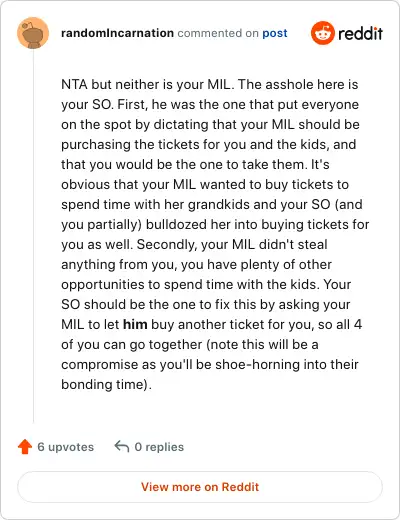Click the "commented on" text
Viewport: 400px width, 520px height.
pyautogui.click(x=218, y=33)
